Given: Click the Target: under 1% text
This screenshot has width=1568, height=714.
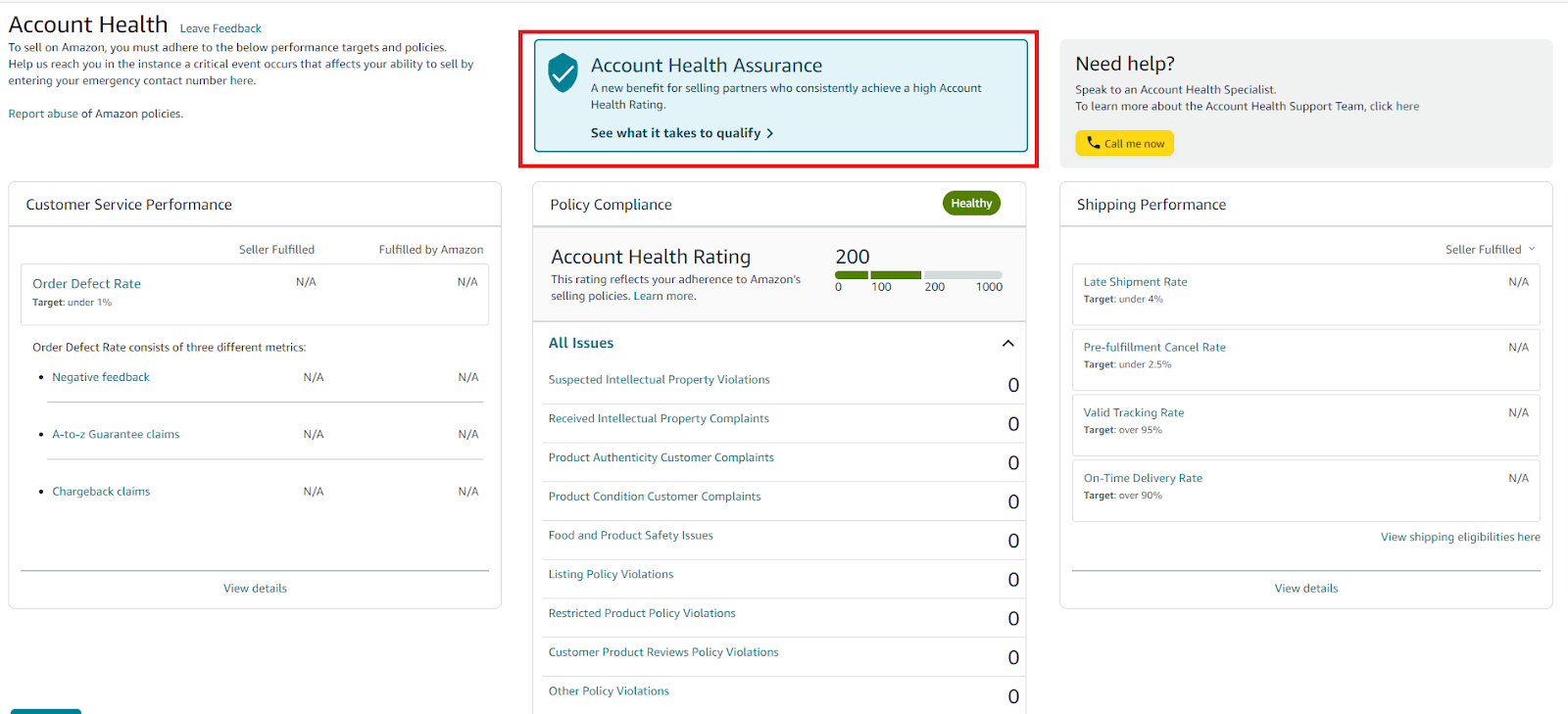Looking at the screenshot, I should (72, 303).
